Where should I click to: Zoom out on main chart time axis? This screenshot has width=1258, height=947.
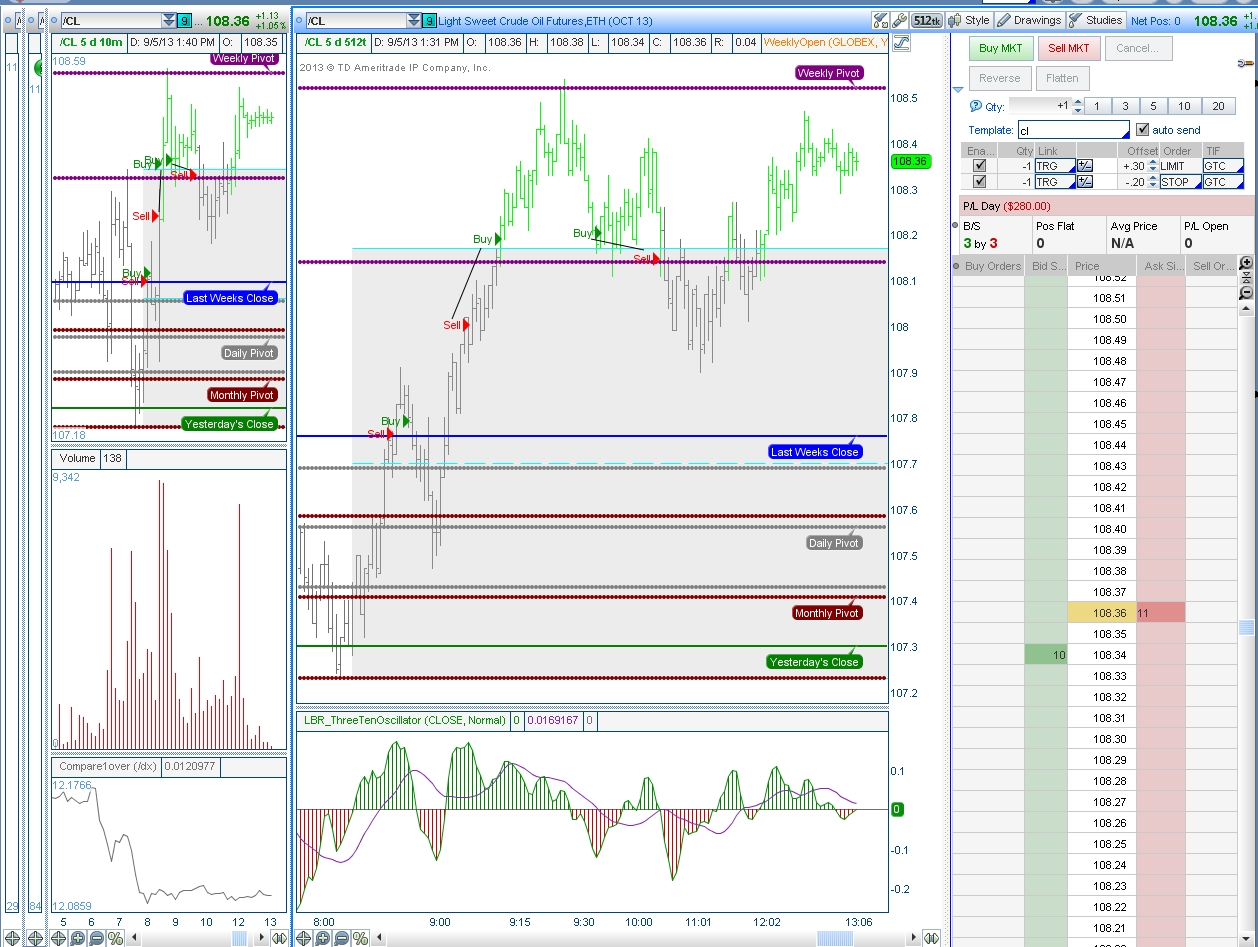click(342, 938)
